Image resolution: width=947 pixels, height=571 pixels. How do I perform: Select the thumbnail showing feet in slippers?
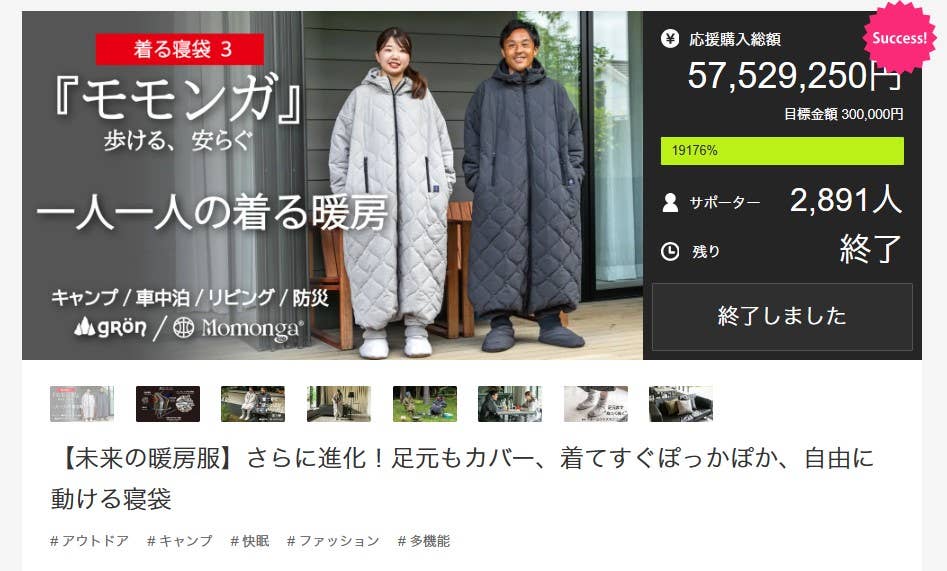[595, 404]
